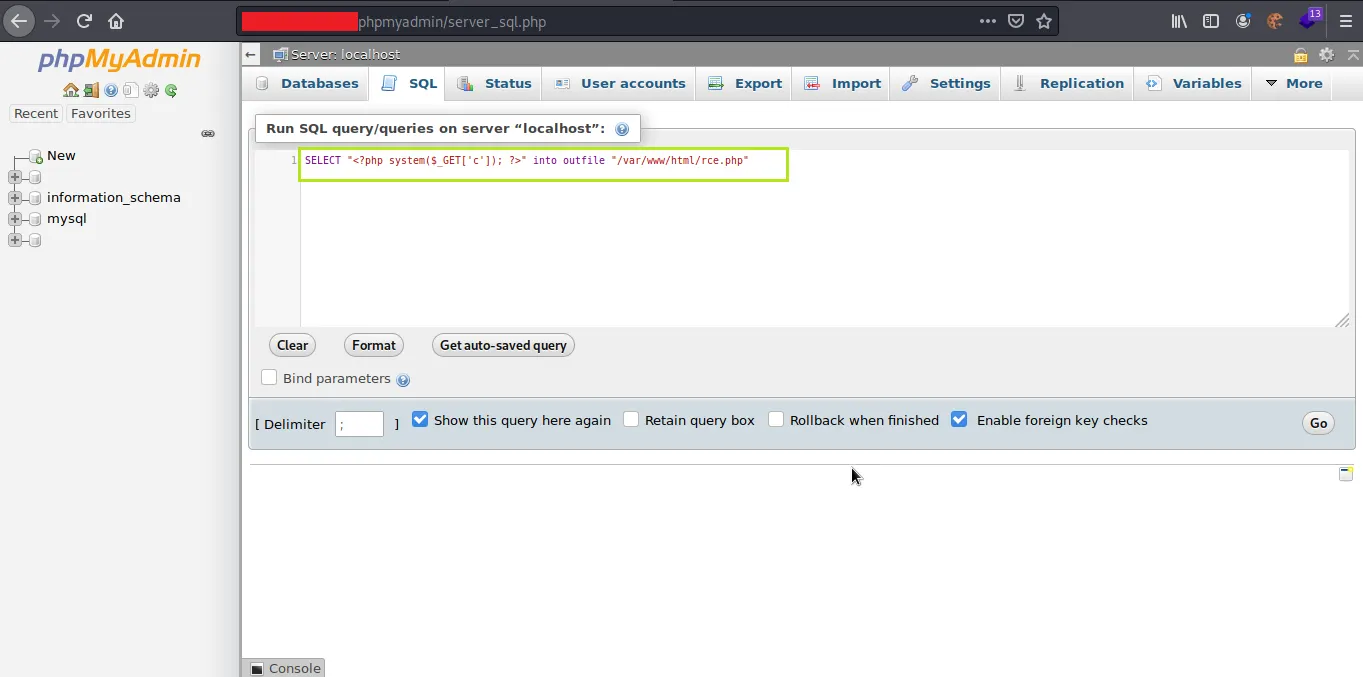Click the Clear button

(292, 345)
